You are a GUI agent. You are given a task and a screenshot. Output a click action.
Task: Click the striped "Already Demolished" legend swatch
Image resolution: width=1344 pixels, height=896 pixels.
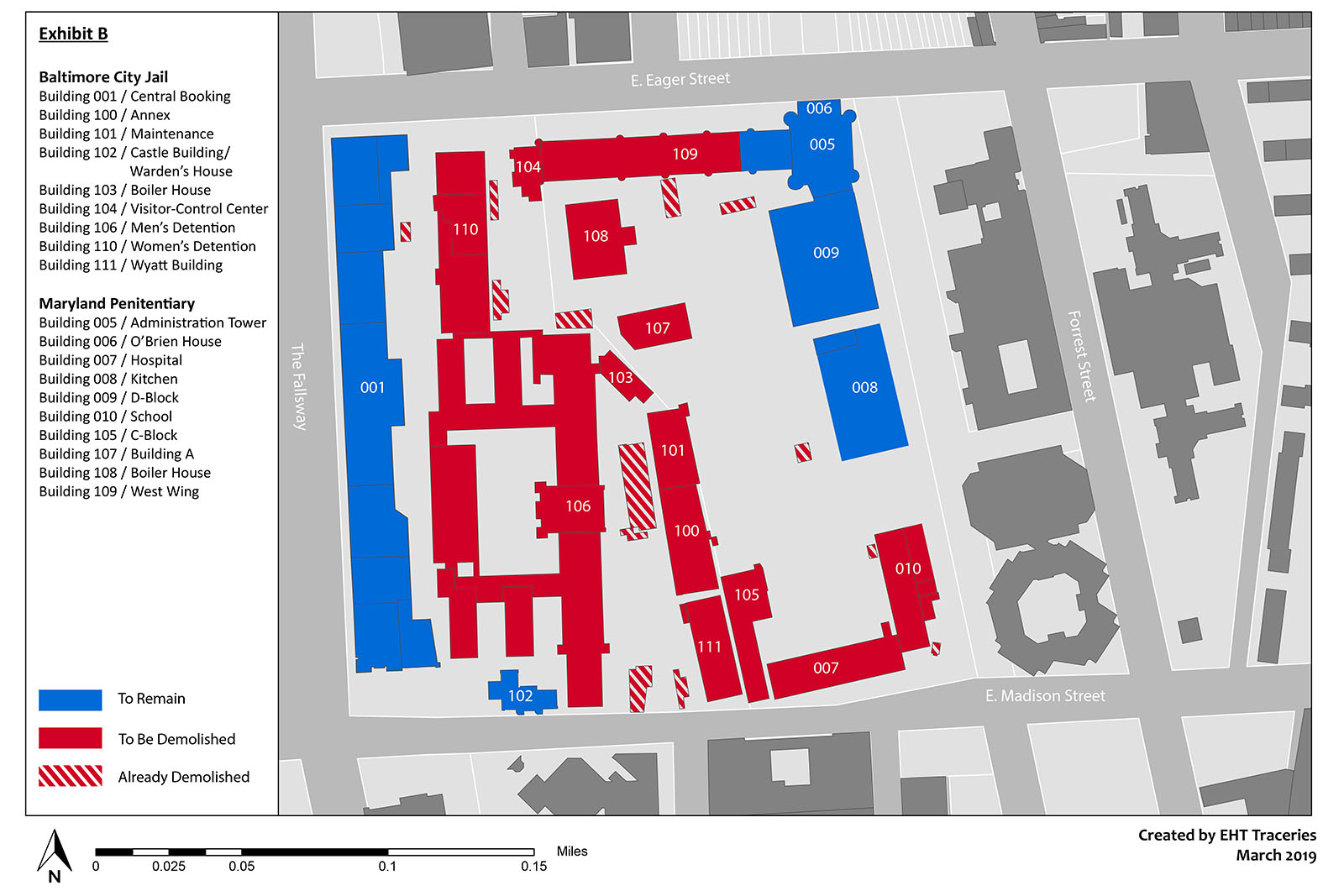71,776
